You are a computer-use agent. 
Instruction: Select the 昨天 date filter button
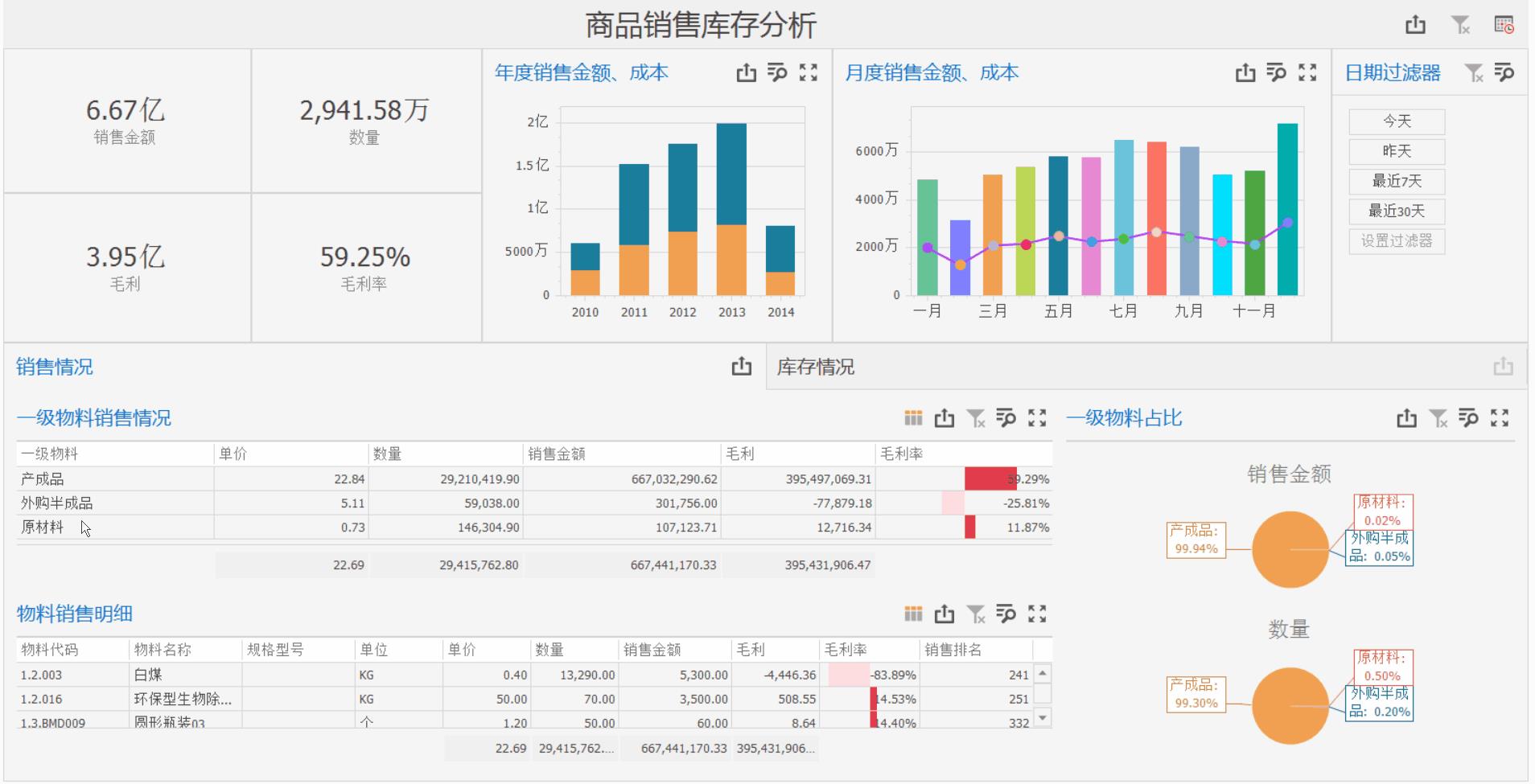coord(1397,151)
